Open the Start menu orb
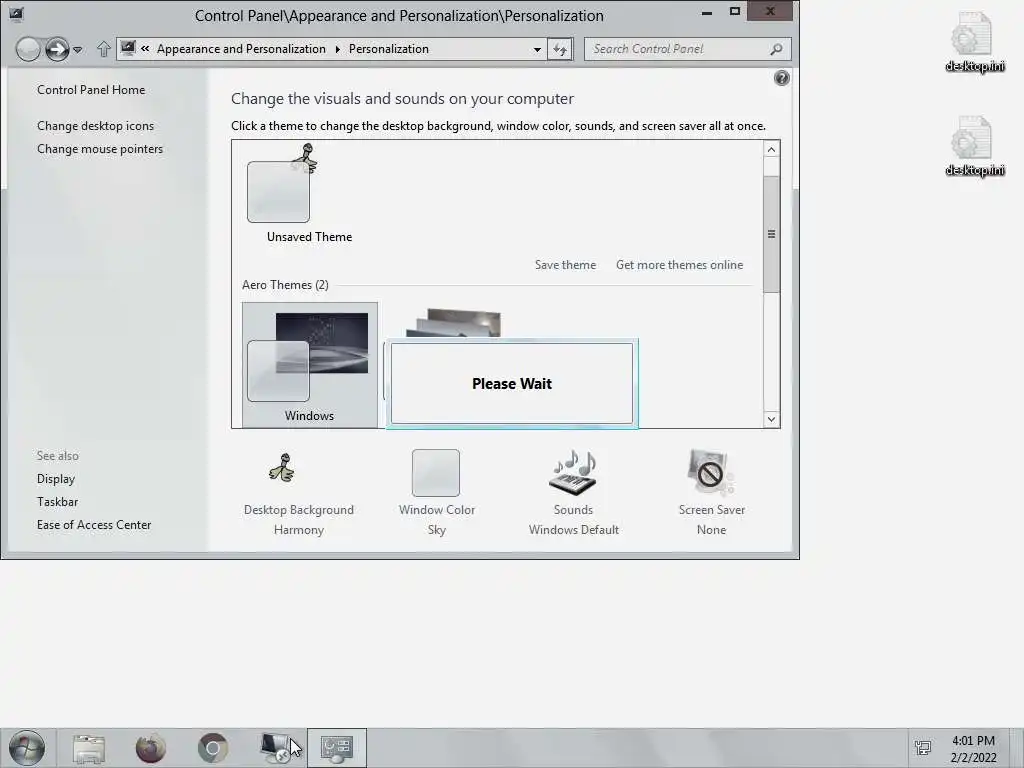Screen dimensions: 1024x768 (x=27, y=748)
